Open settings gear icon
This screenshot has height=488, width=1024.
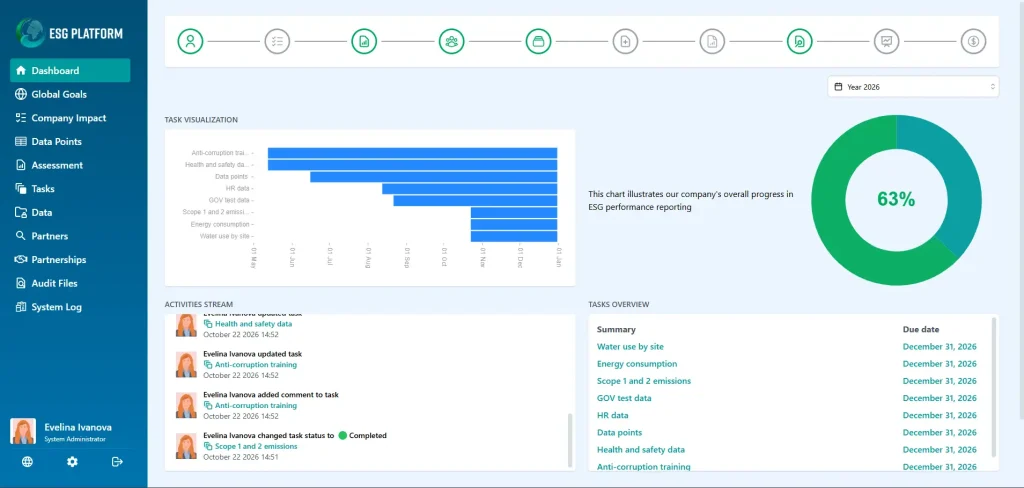click(x=72, y=462)
